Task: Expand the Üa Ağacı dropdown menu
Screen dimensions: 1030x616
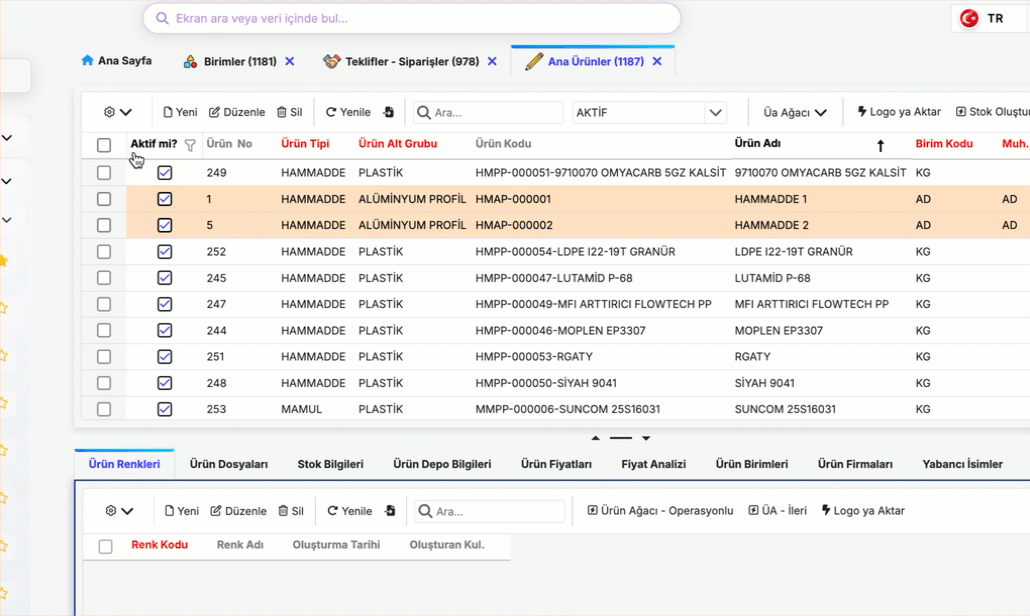Action: coord(795,113)
